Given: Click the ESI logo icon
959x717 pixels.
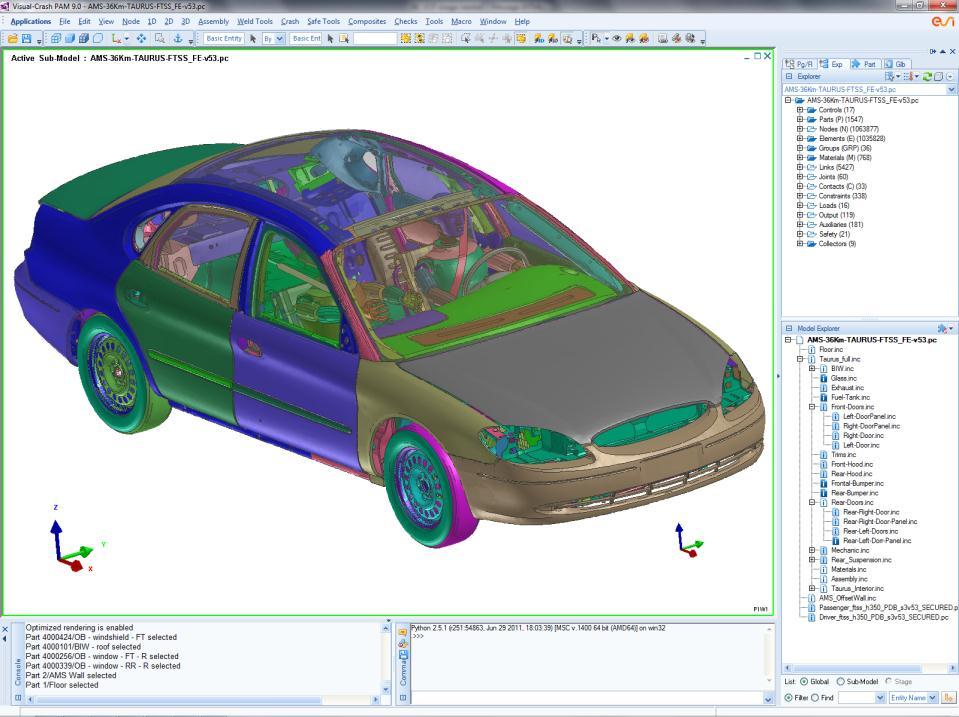Looking at the screenshot, I should [942, 21].
